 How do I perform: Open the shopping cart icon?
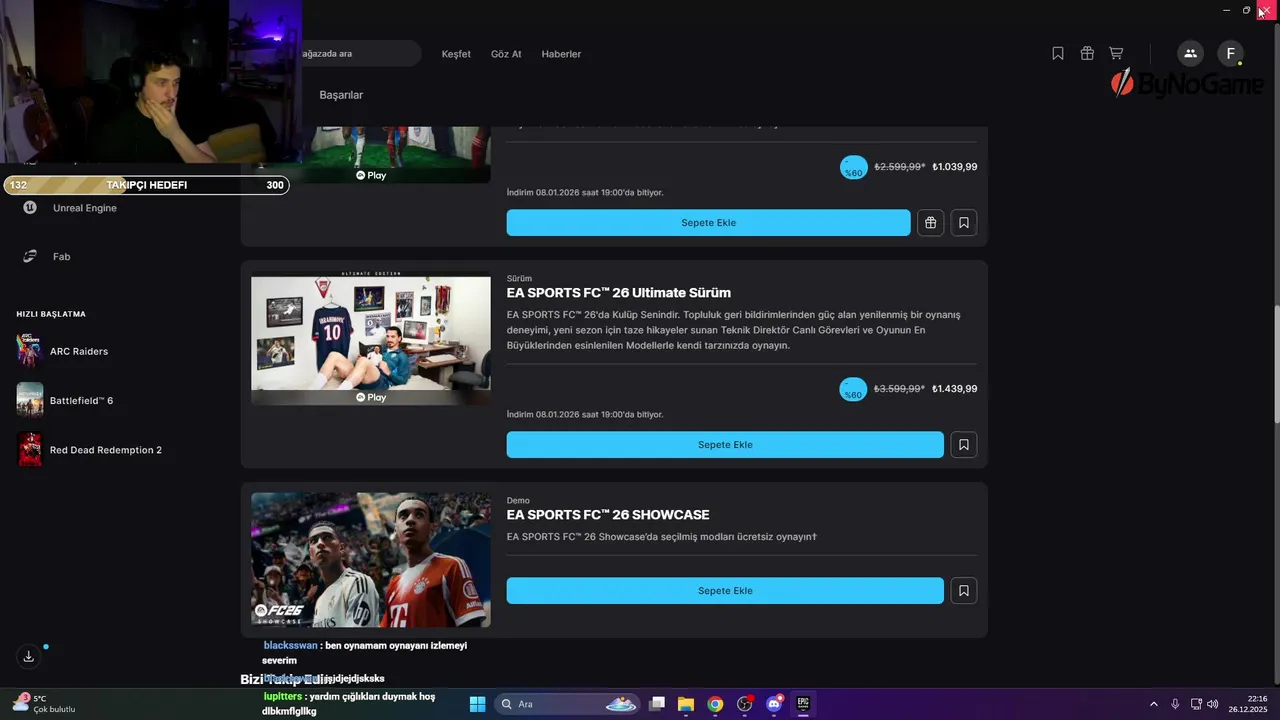(1116, 53)
